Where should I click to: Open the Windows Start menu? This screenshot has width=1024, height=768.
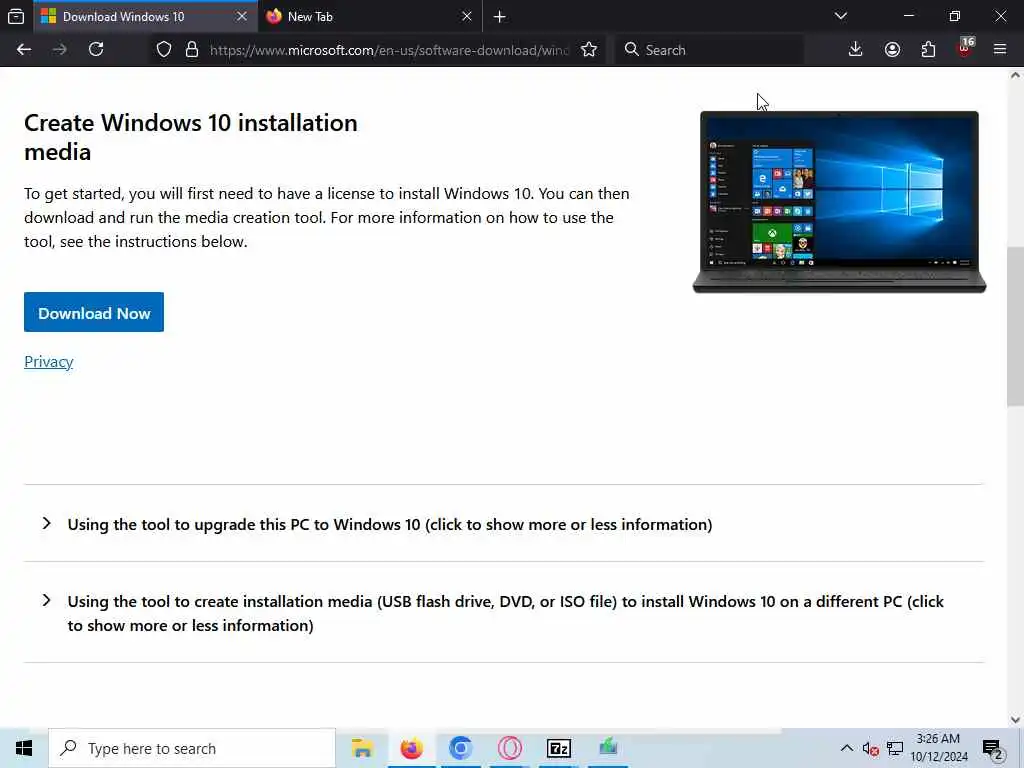click(24, 748)
